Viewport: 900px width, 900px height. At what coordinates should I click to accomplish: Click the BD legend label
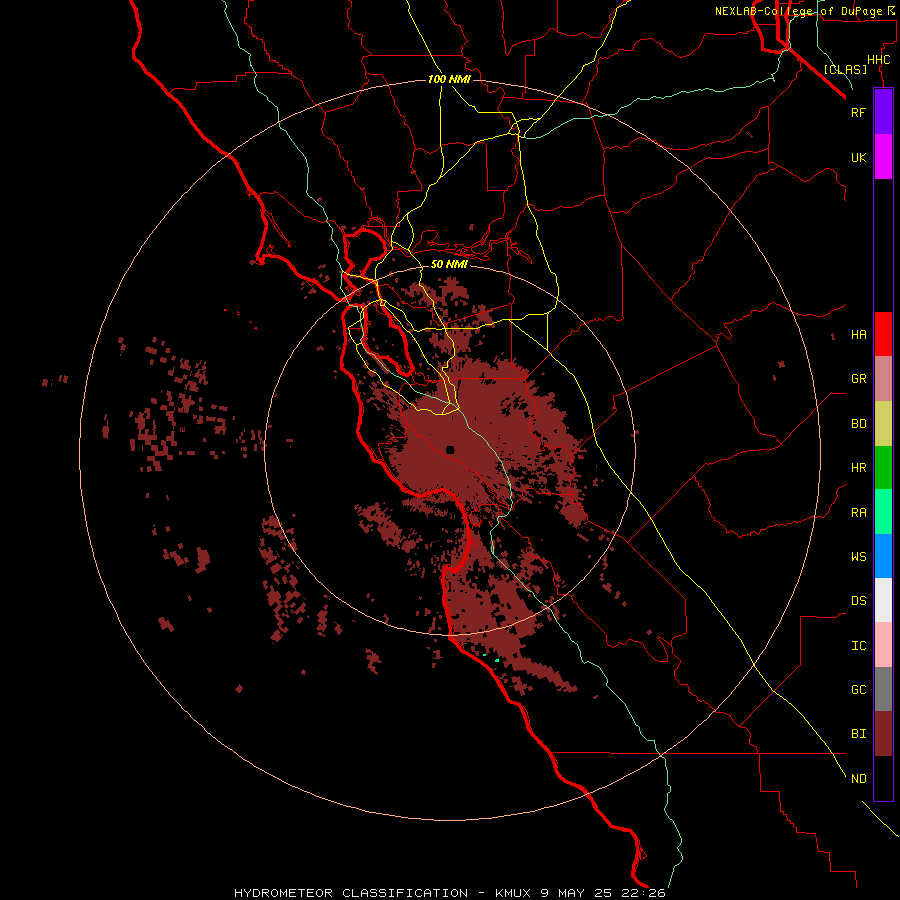(x=858, y=424)
